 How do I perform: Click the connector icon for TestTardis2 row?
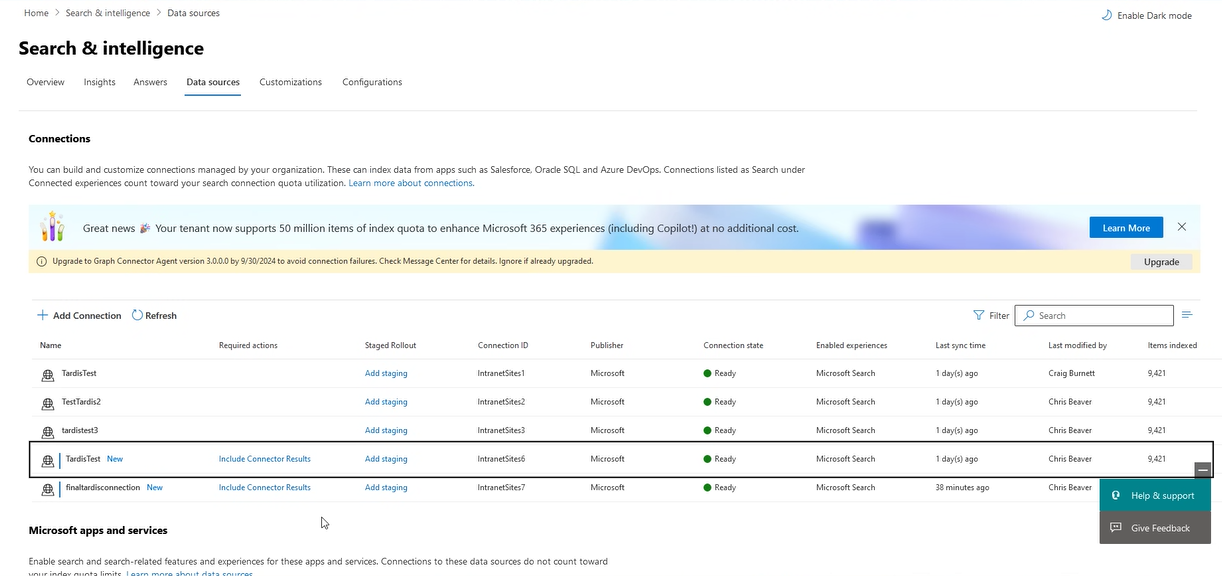[x=47, y=403]
